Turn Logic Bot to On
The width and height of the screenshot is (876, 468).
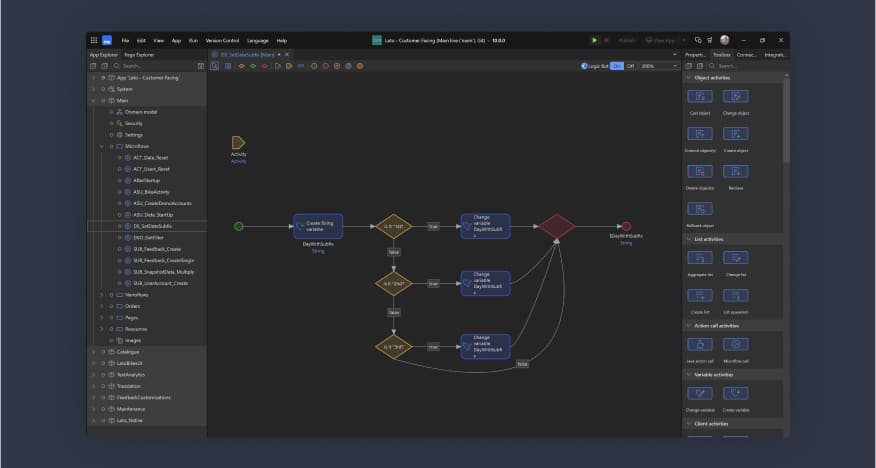coord(617,66)
